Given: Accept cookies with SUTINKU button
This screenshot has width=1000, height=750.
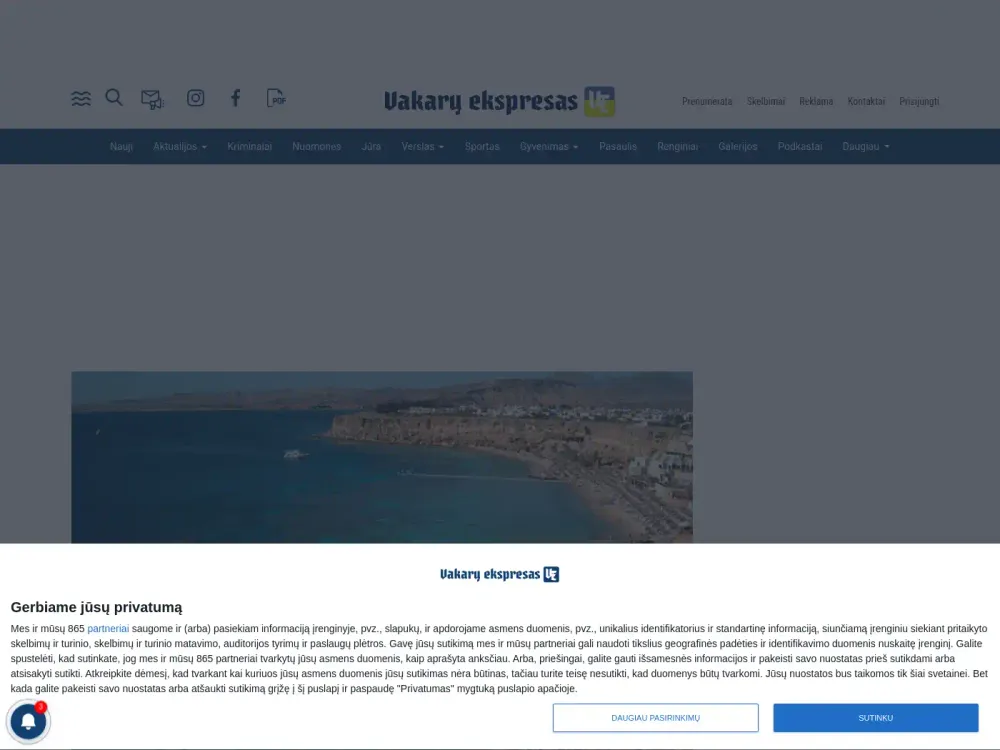Looking at the screenshot, I should 875,717.
